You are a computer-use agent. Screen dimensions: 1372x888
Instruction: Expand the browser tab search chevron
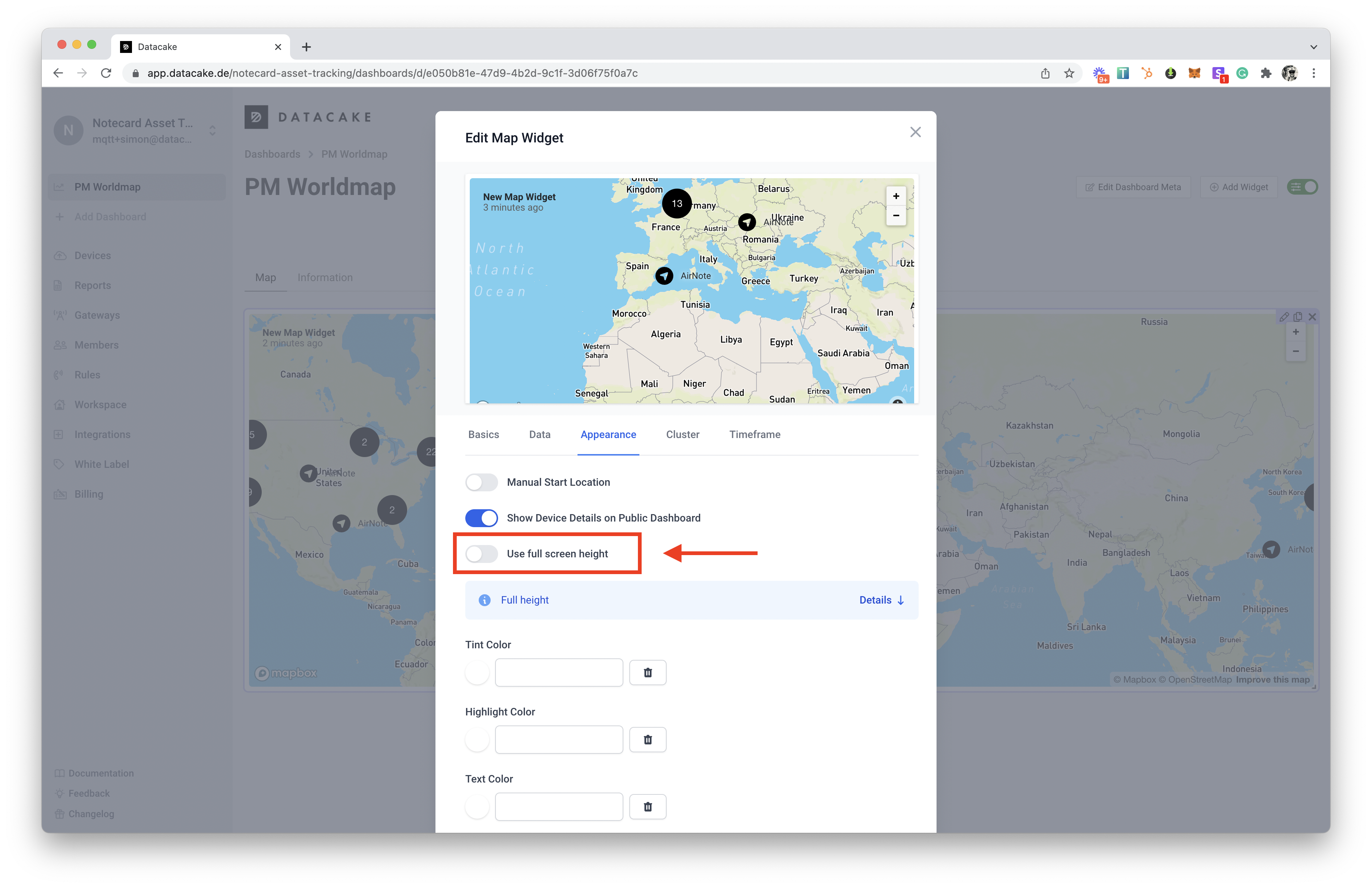1314,47
